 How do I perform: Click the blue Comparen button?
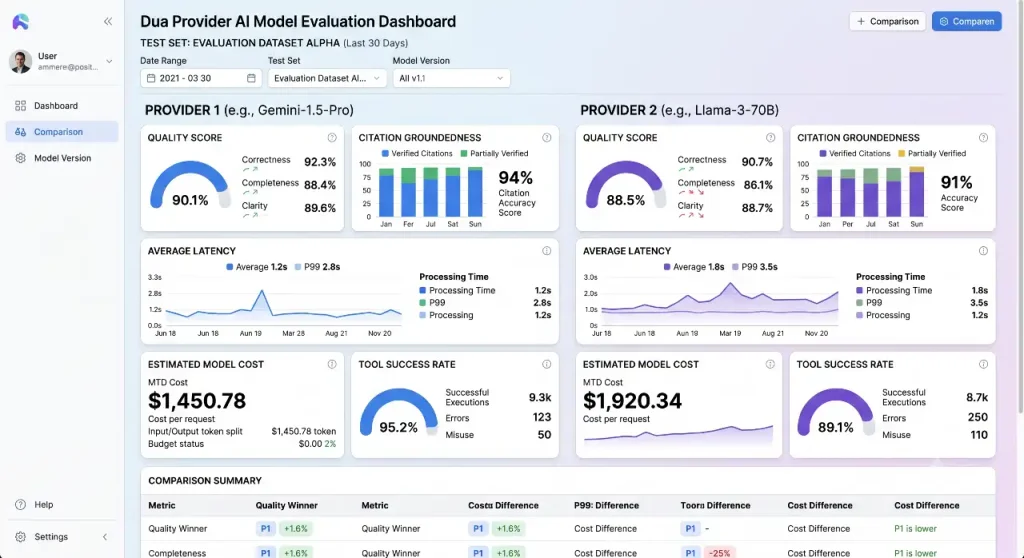pyautogui.click(x=967, y=22)
